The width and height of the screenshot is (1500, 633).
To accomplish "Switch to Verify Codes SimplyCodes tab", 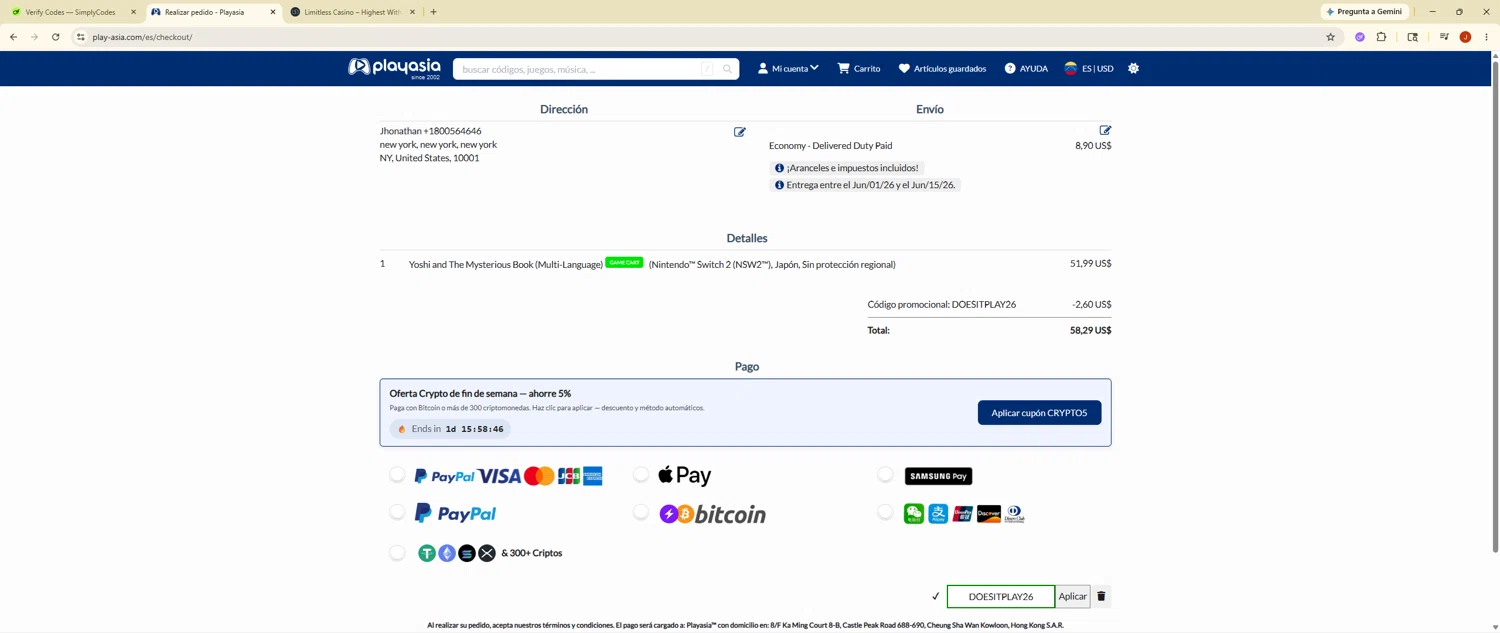I will (x=71, y=12).
